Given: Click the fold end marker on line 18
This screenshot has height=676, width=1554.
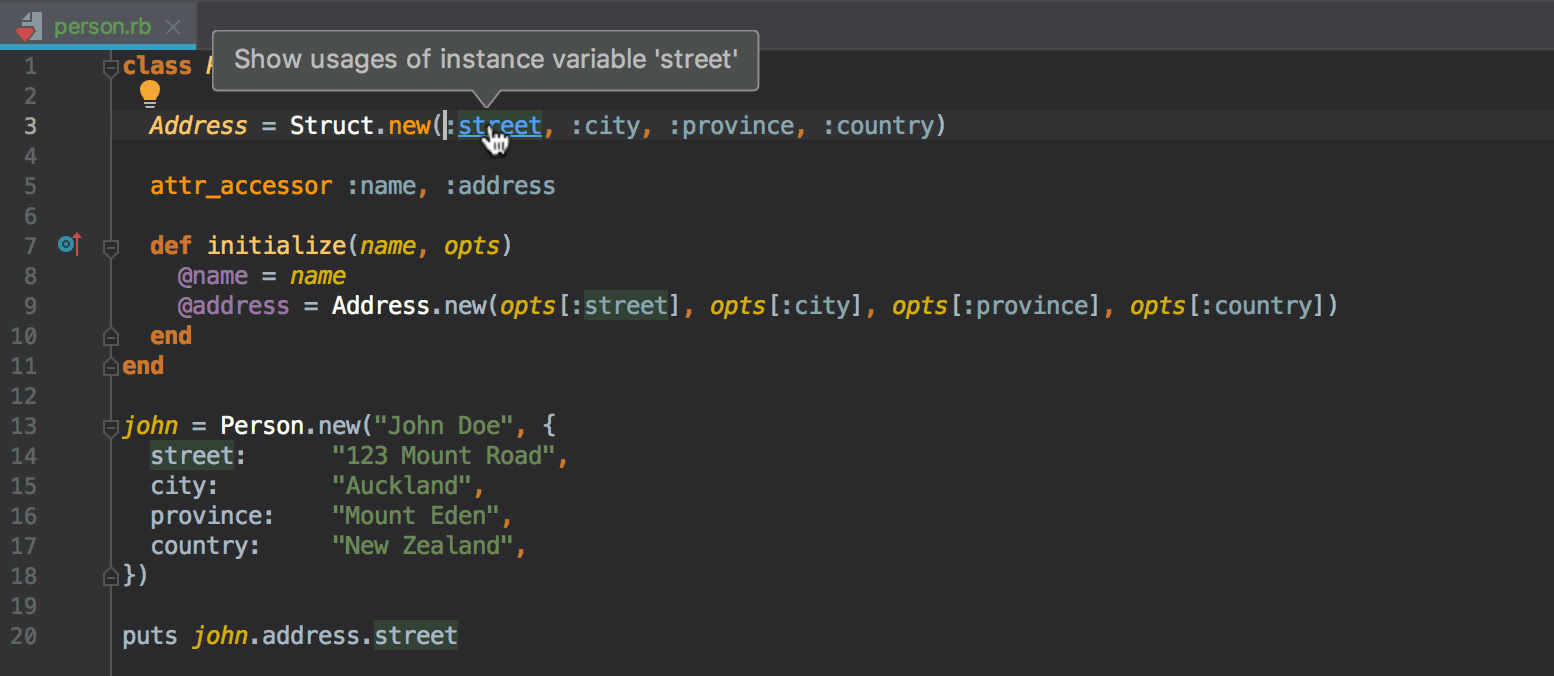Looking at the screenshot, I should [x=111, y=576].
